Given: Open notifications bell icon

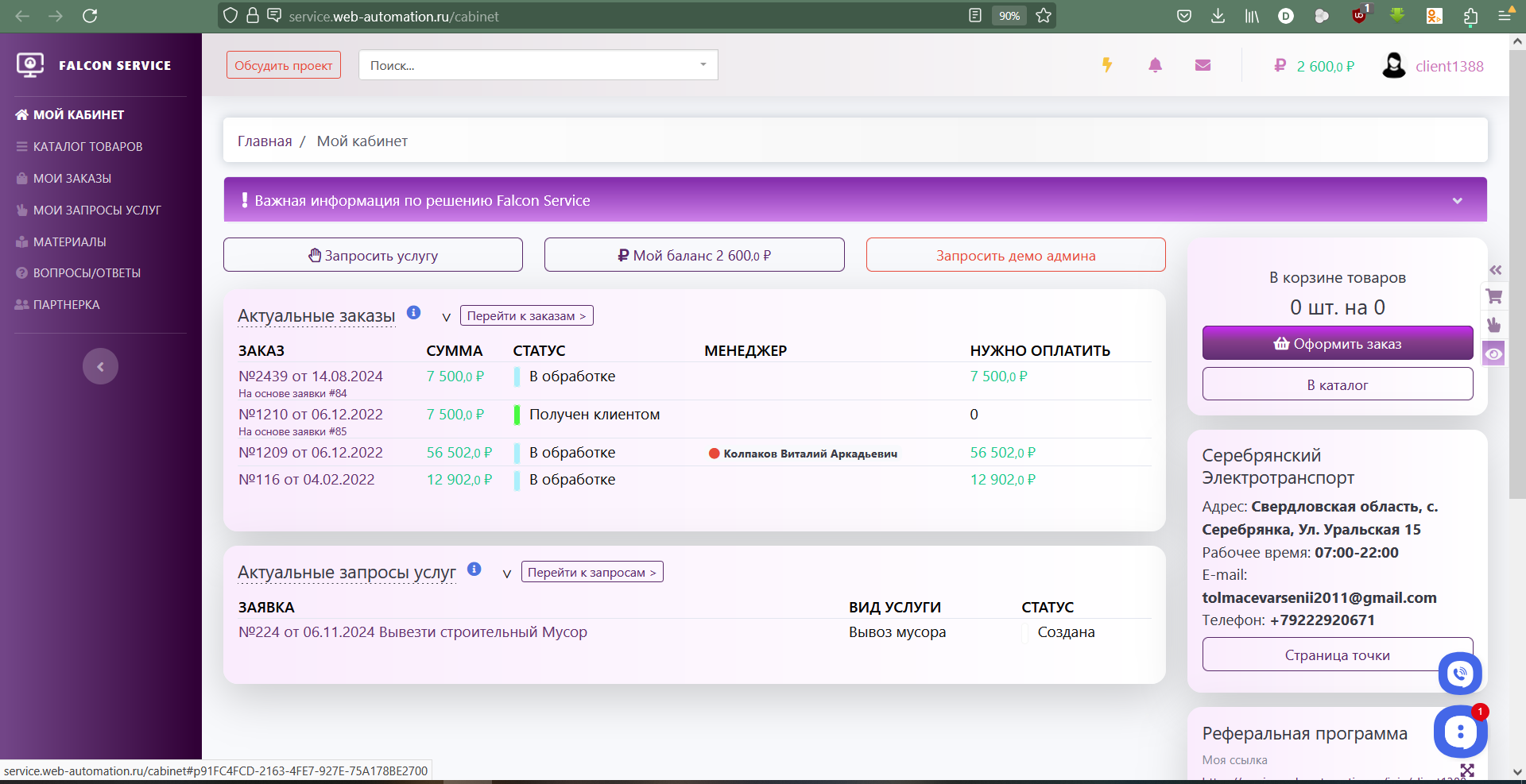Looking at the screenshot, I should (1155, 65).
